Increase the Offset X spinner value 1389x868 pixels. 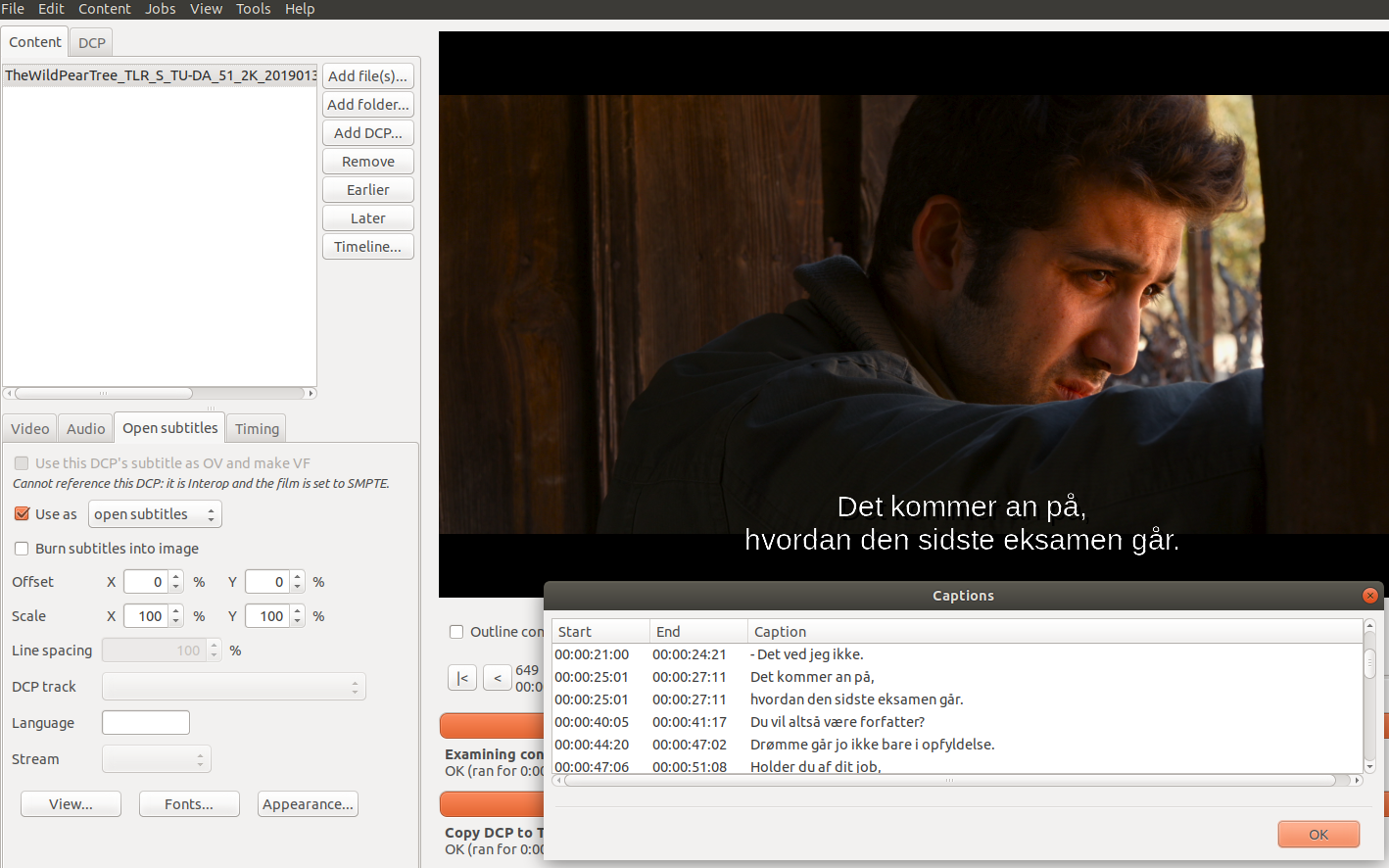[x=176, y=577]
